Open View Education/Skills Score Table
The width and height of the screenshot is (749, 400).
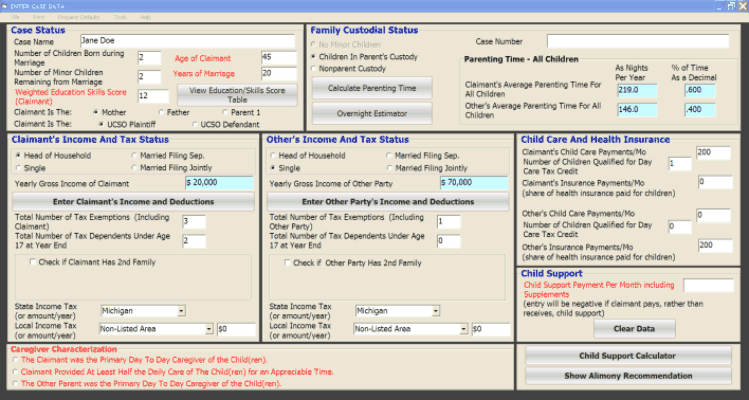tap(238, 95)
